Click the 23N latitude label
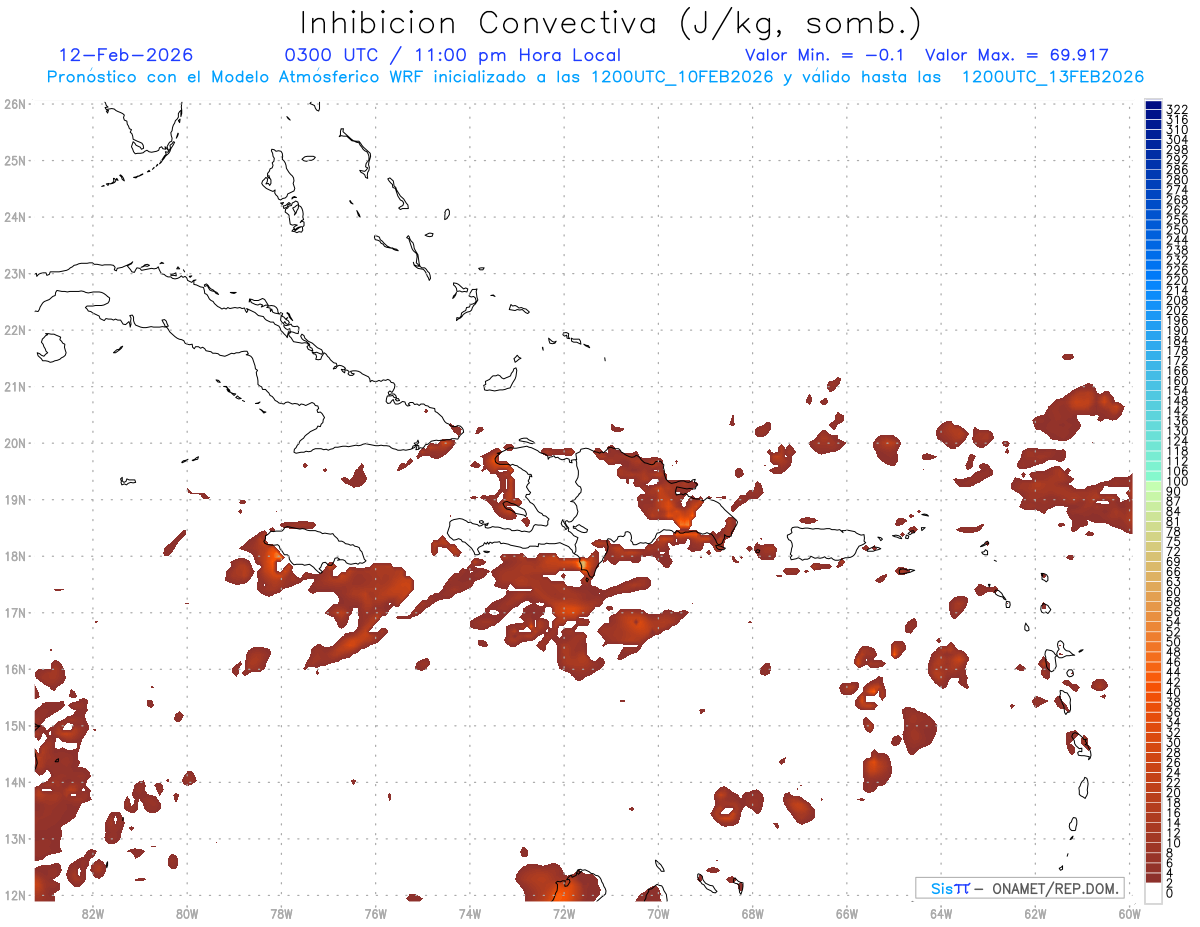Viewport: 1200px width, 927px height. [15, 273]
